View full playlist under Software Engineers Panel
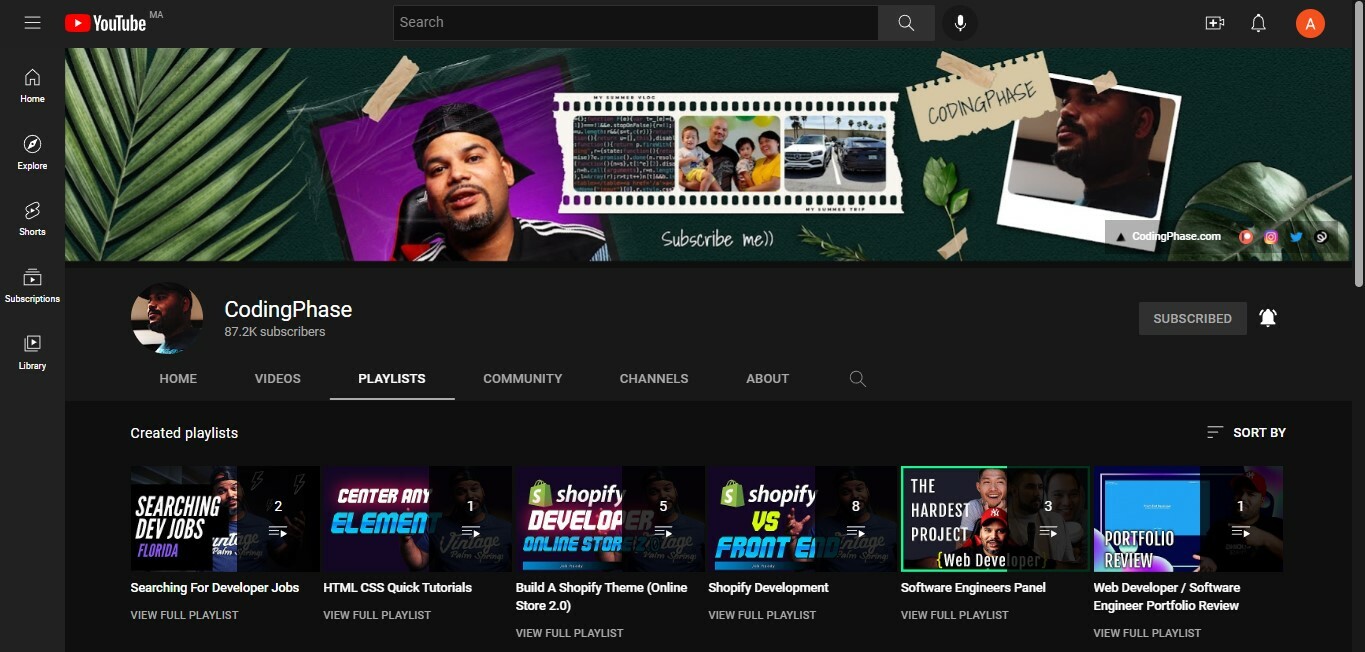 [955, 615]
